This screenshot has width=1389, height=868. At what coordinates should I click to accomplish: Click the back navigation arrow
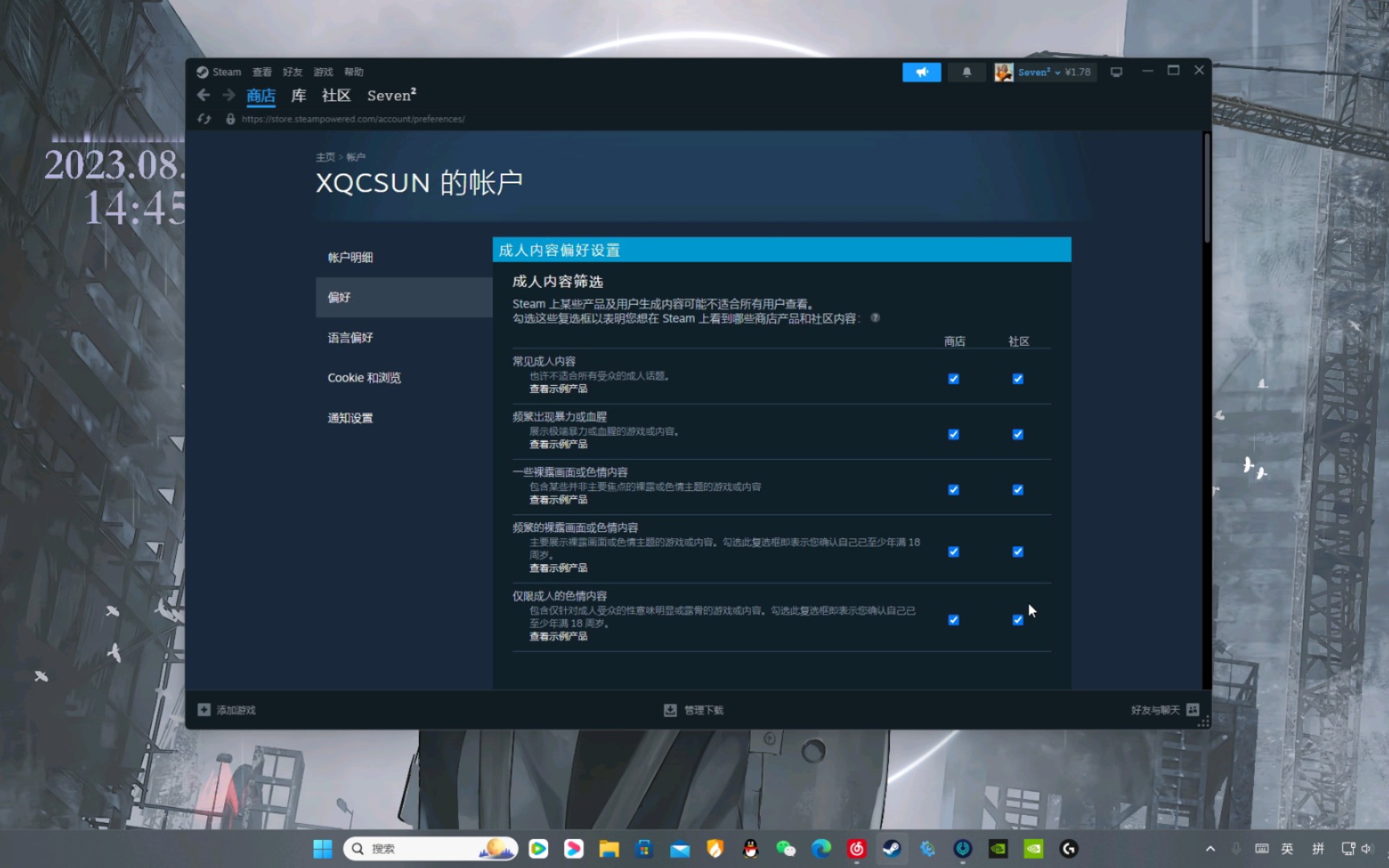click(204, 96)
